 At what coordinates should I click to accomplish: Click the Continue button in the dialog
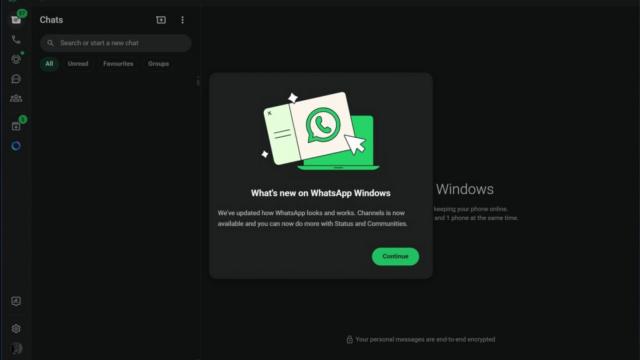coord(395,256)
